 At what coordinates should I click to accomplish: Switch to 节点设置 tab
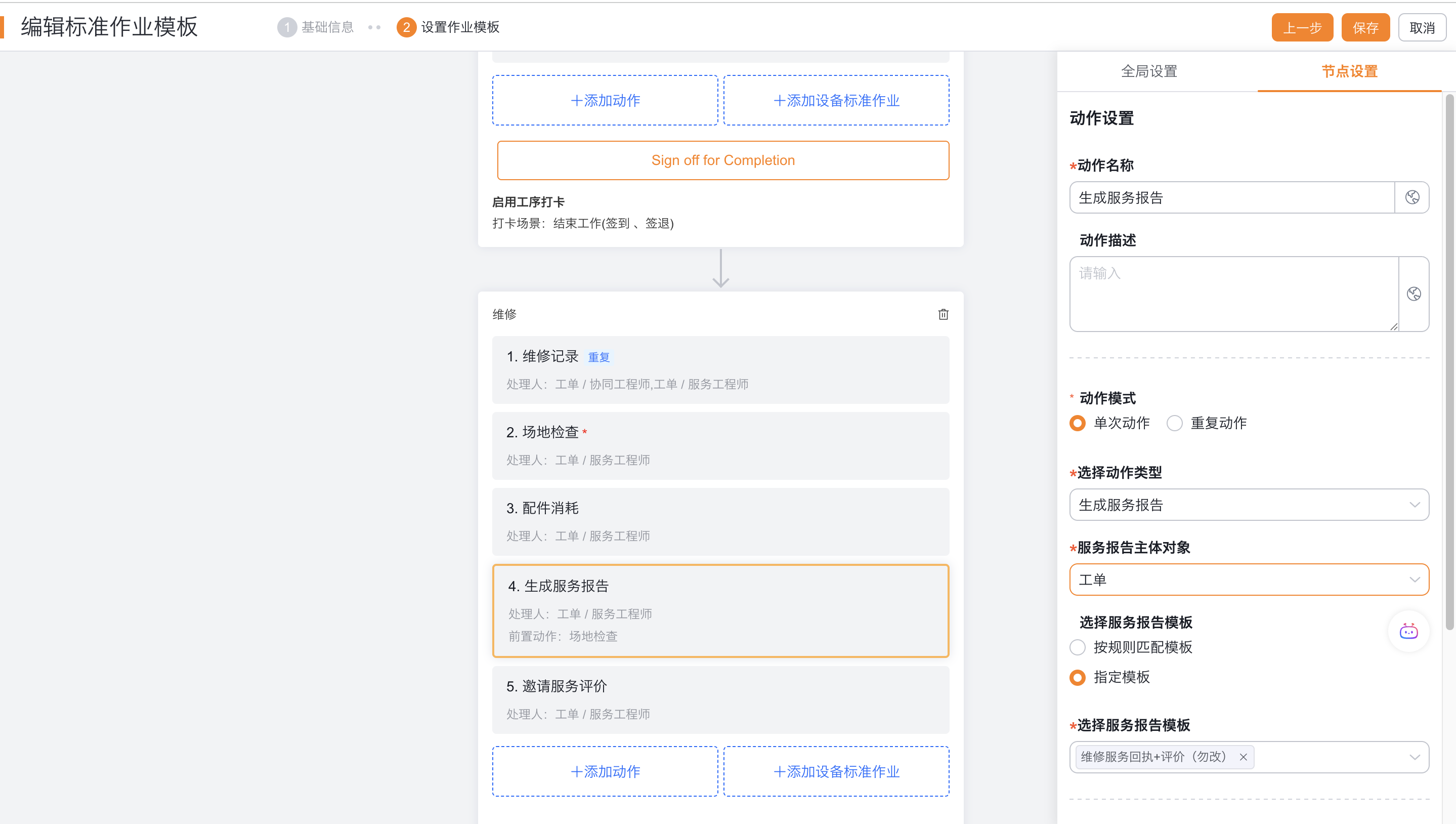click(1349, 71)
